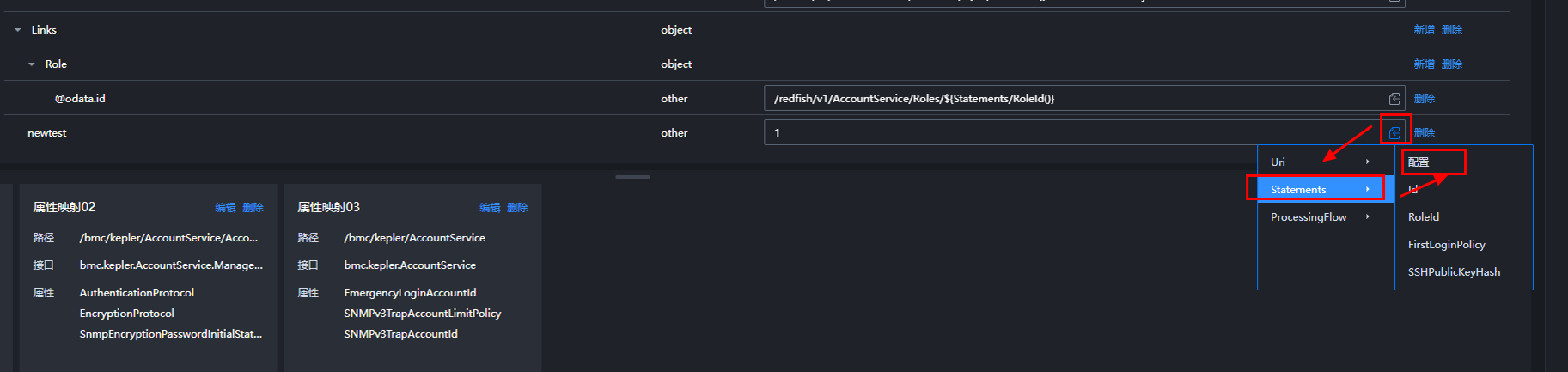1568x372 pixels.
Task: Click 删除 link in the Links row
Action: 1452,30
